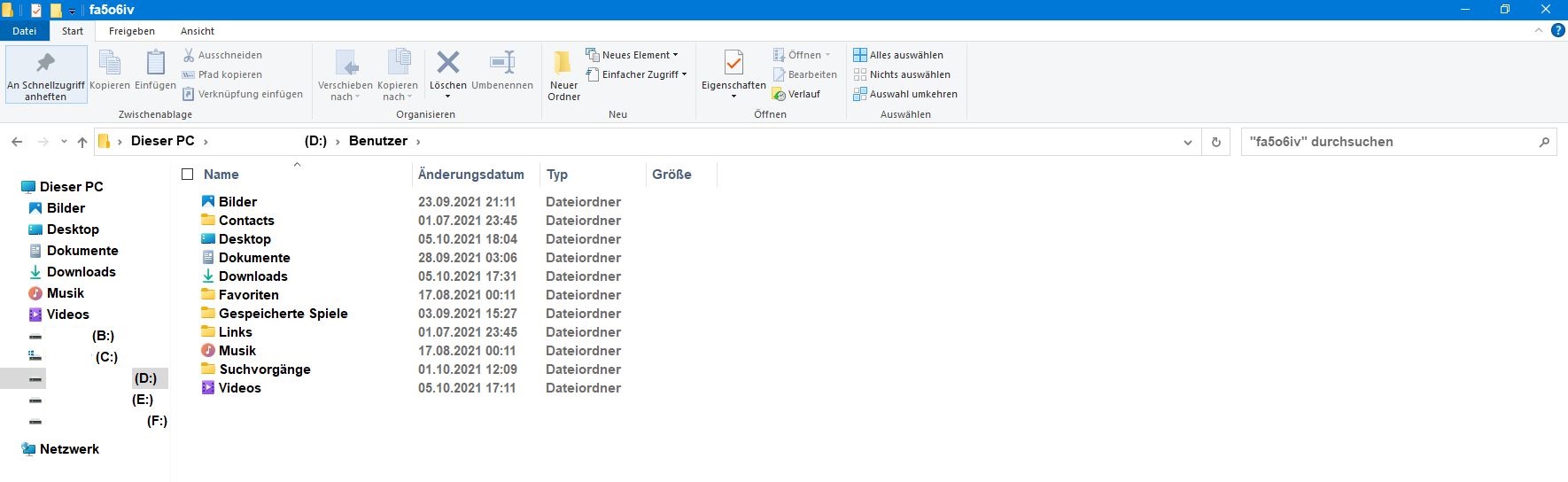The width and height of the screenshot is (1568, 482).
Task: Create a new folder with Neuer Ordner
Action: click(x=563, y=75)
